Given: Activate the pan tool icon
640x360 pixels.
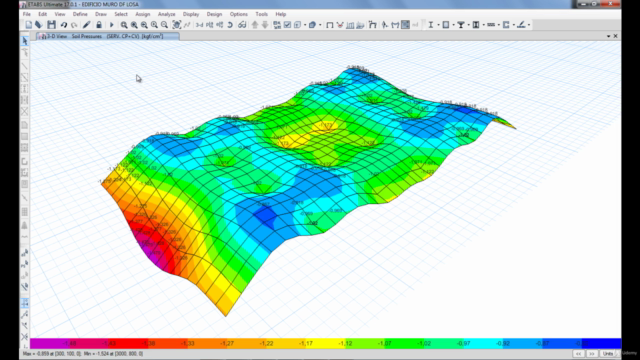Looking at the screenshot, I should (176, 25).
